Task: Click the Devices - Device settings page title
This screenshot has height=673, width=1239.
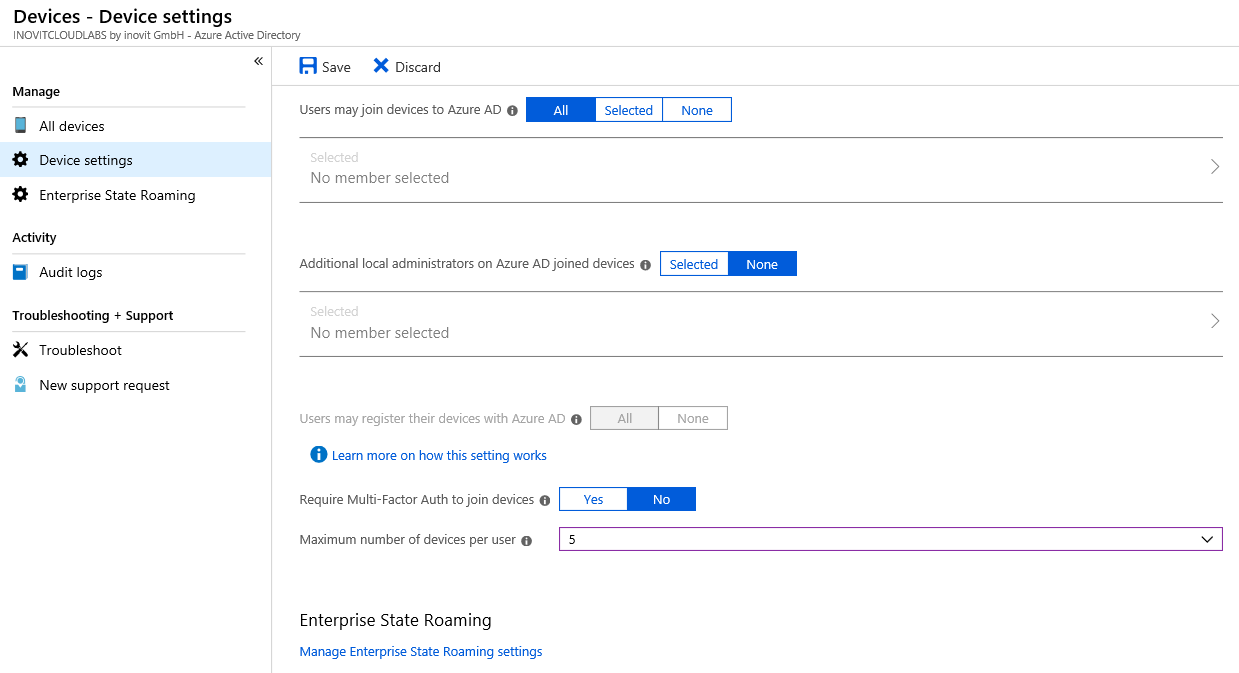Action: coord(123,16)
